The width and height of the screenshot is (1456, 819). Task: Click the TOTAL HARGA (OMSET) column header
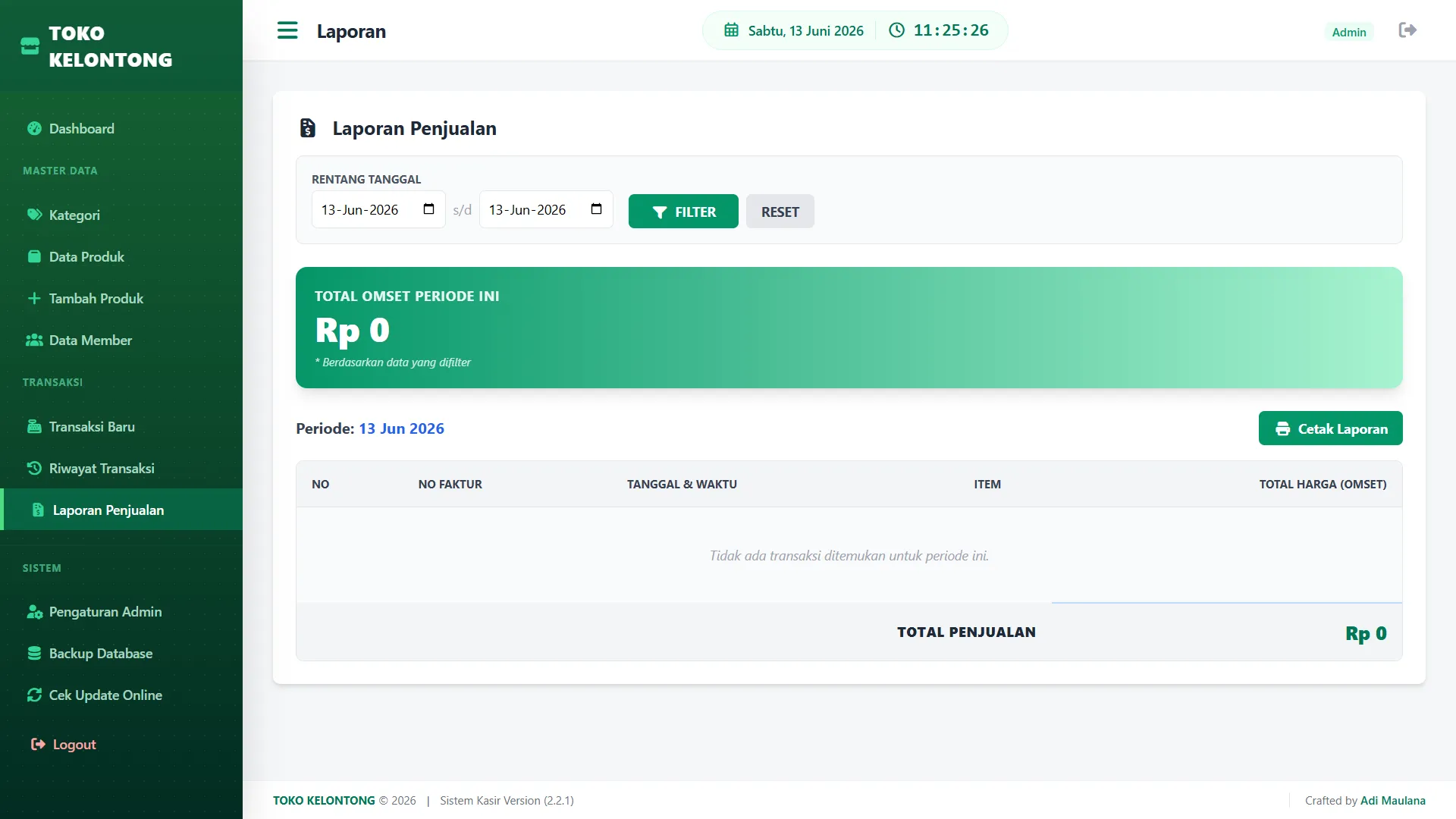[x=1323, y=484]
